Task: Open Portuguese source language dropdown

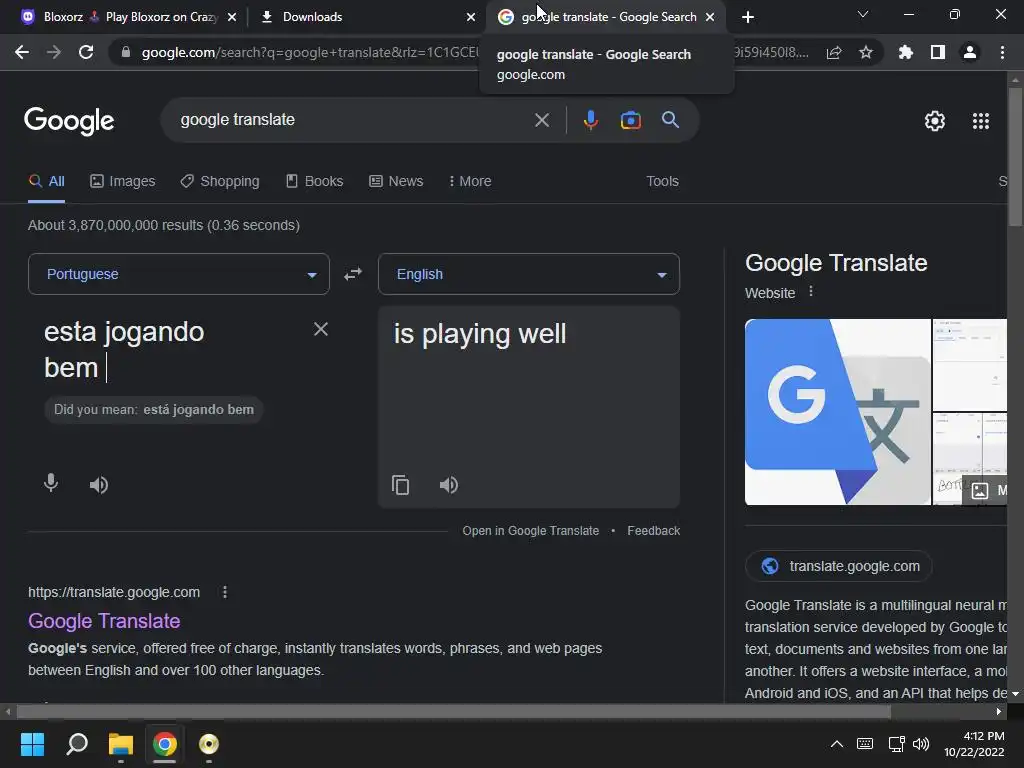Action: [x=179, y=274]
